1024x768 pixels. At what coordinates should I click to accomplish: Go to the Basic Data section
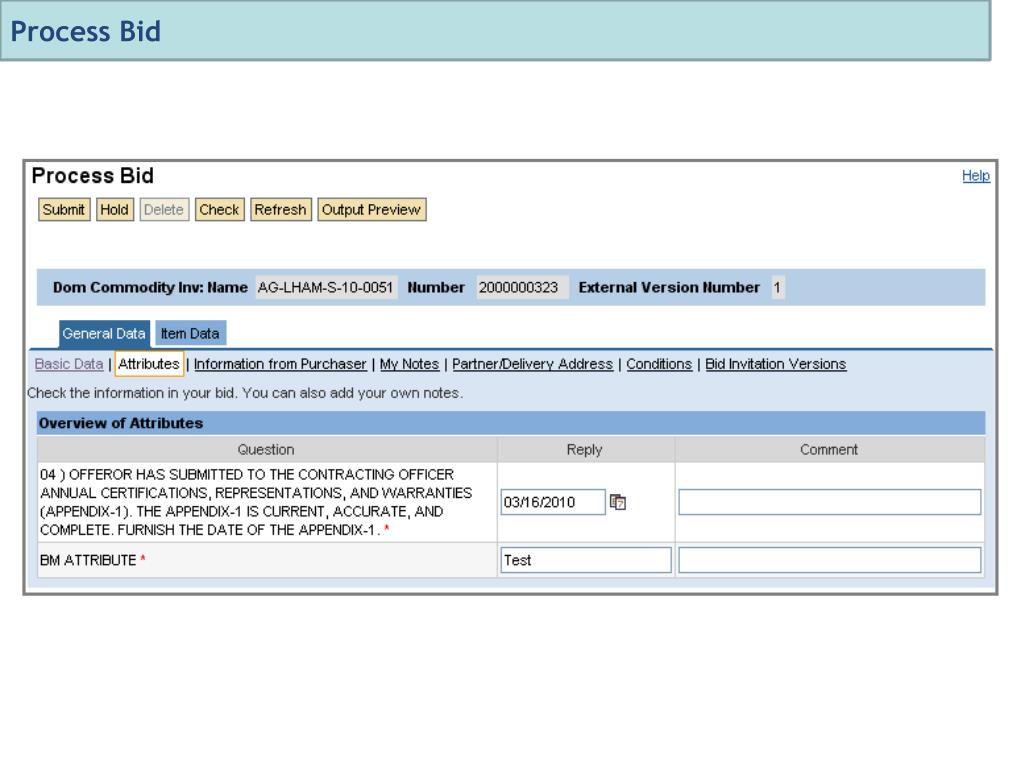click(69, 364)
